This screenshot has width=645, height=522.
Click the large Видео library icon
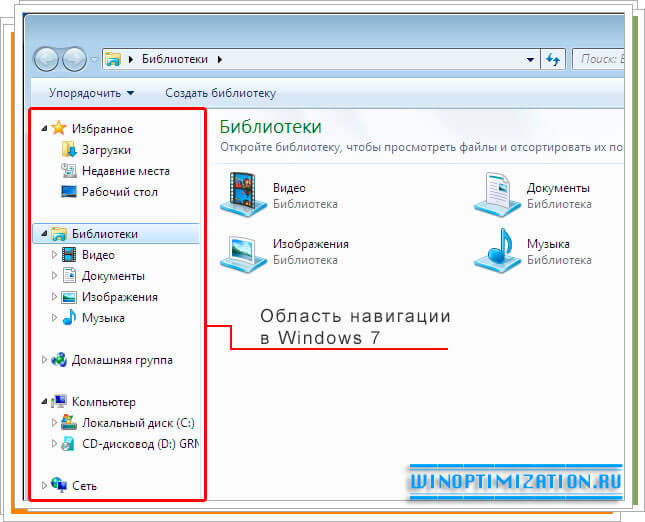click(244, 194)
